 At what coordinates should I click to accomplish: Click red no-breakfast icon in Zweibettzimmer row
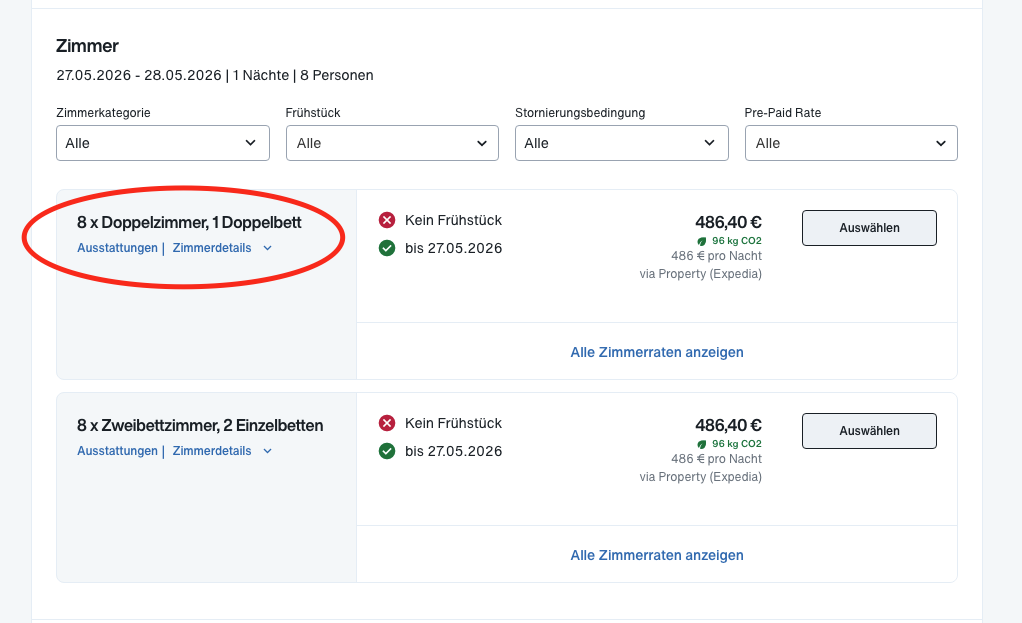(387, 423)
